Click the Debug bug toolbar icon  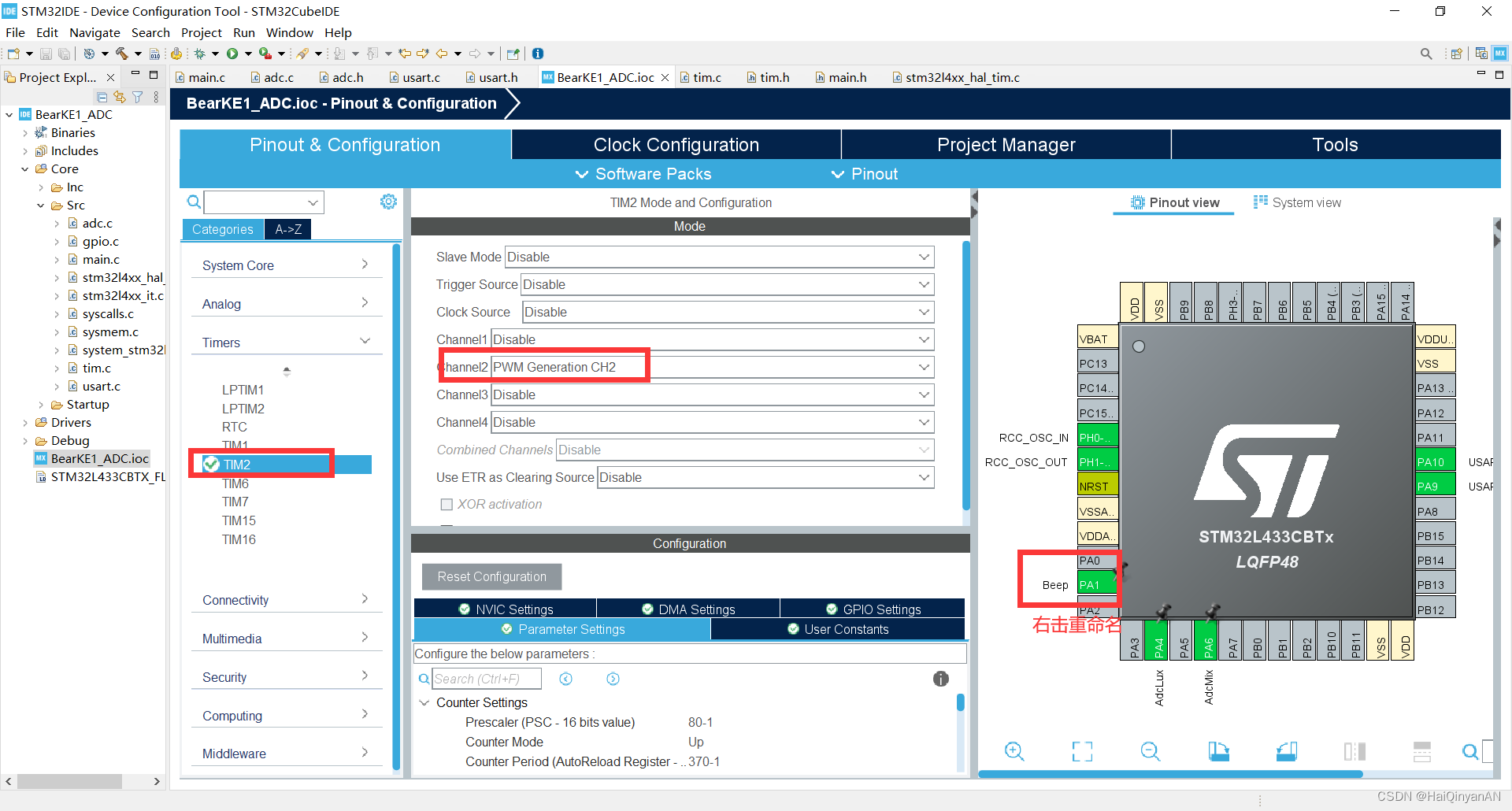coord(200,54)
